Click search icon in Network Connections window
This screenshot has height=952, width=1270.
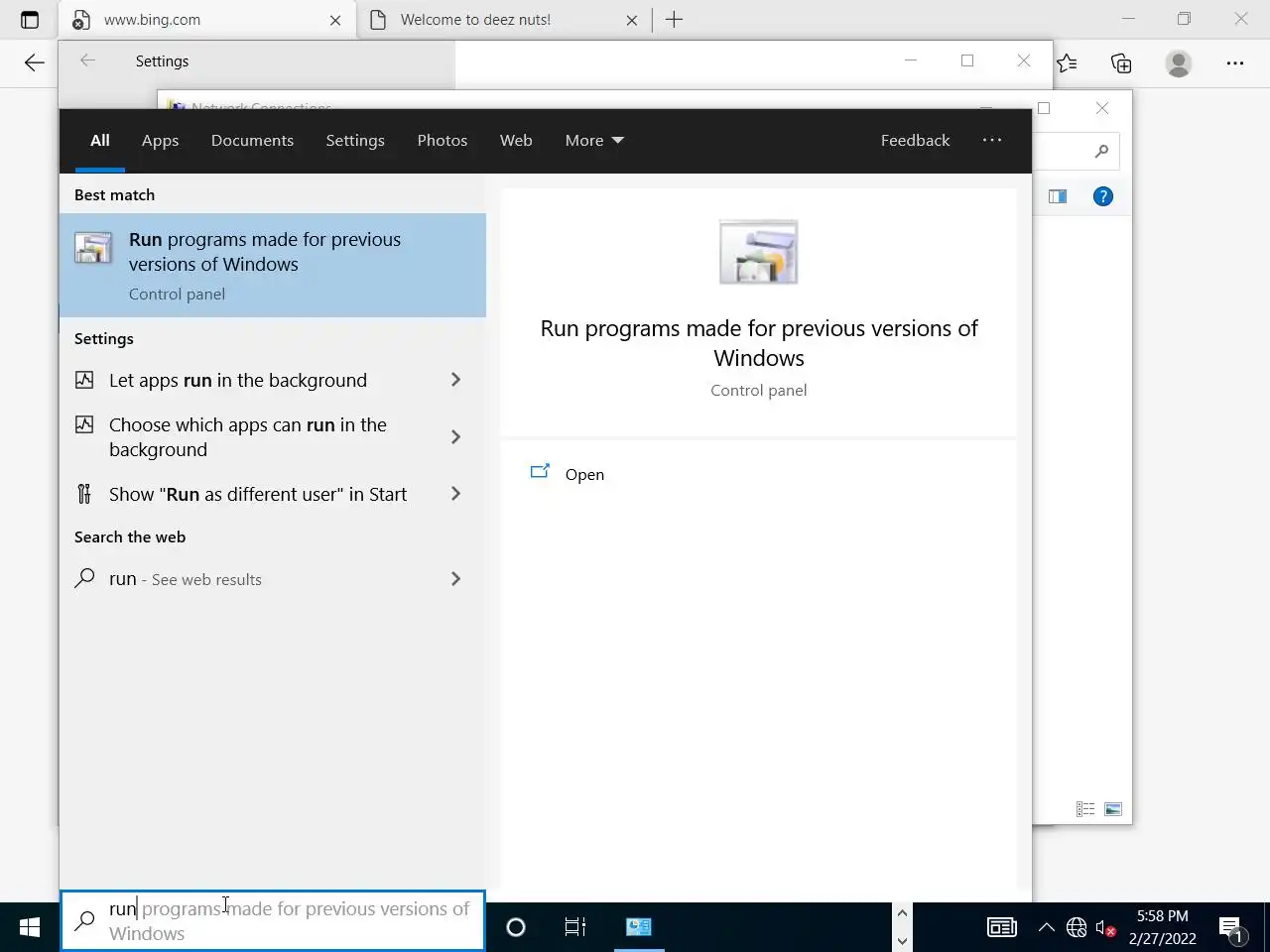click(x=1101, y=151)
